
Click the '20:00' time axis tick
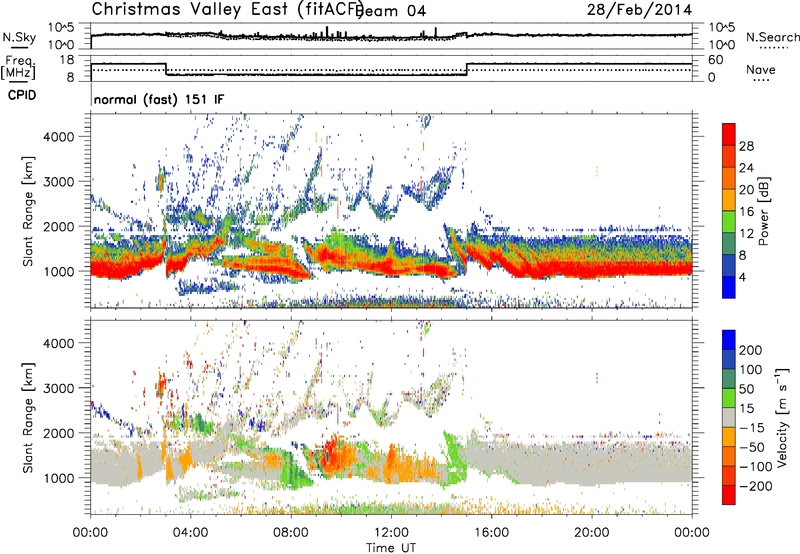pyautogui.click(x=592, y=533)
